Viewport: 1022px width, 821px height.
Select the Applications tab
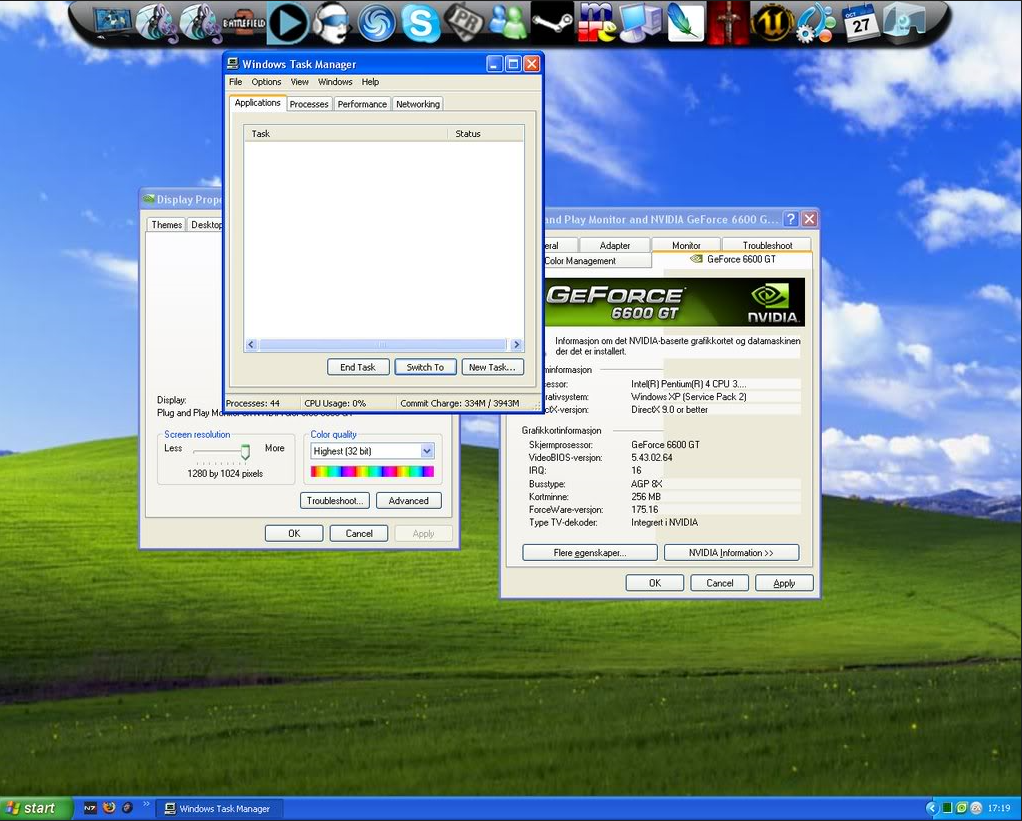(x=257, y=103)
